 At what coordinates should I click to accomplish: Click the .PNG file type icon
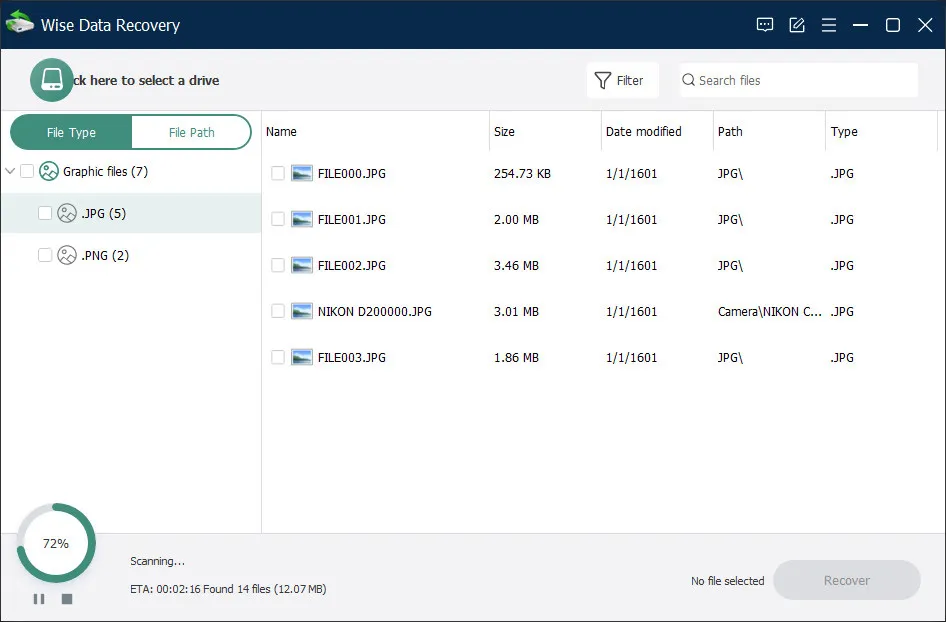(x=67, y=255)
